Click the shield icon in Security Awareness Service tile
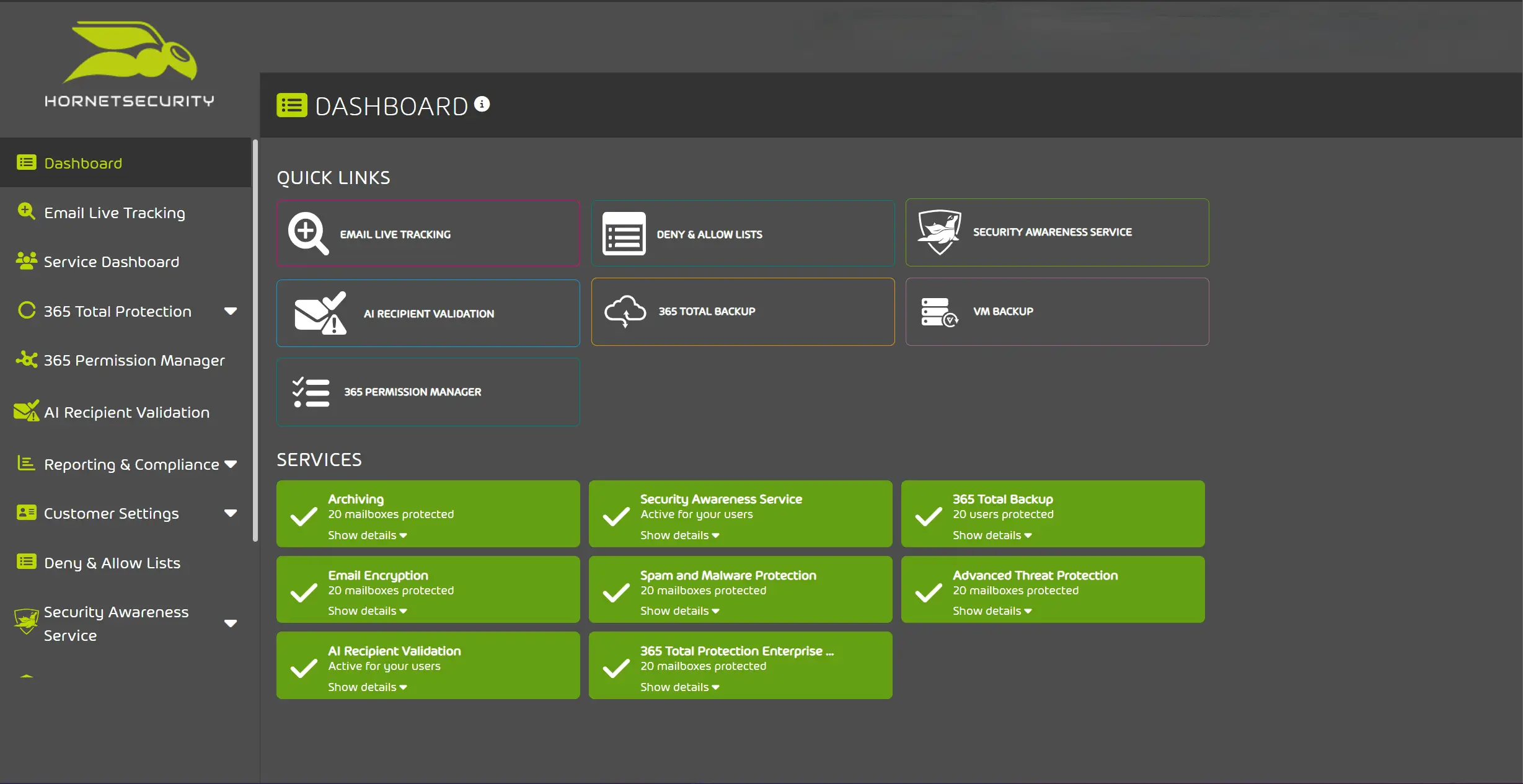The width and height of the screenshot is (1523, 784). tap(940, 232)
